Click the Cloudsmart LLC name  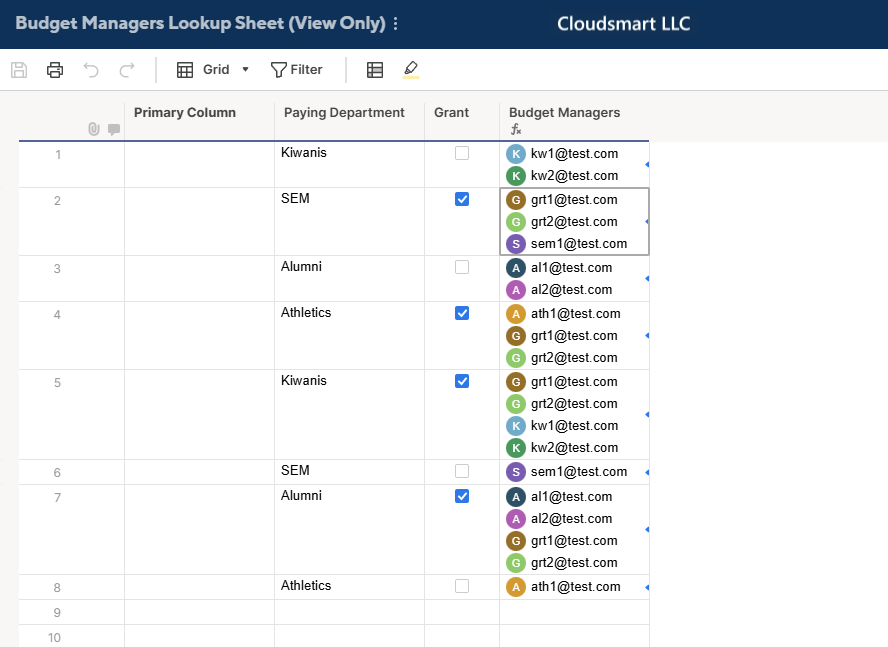624,24
